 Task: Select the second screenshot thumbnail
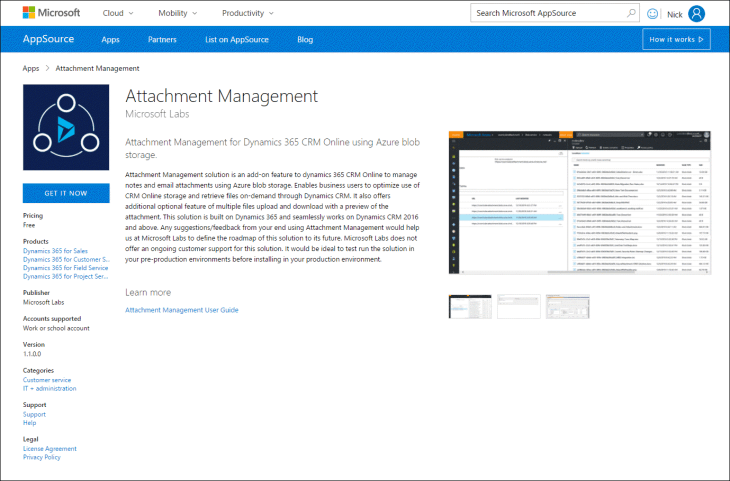(x=519, y=307)
